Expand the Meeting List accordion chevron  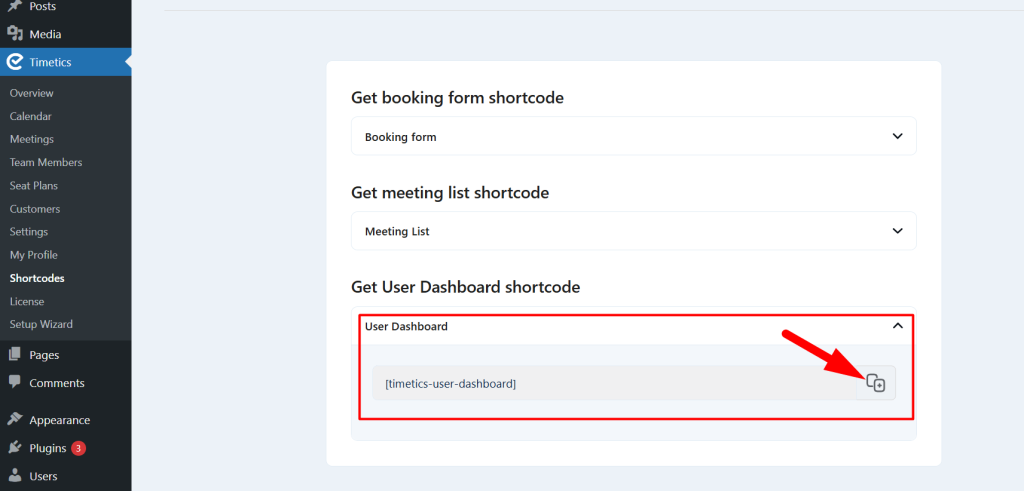tap(897, 231)
